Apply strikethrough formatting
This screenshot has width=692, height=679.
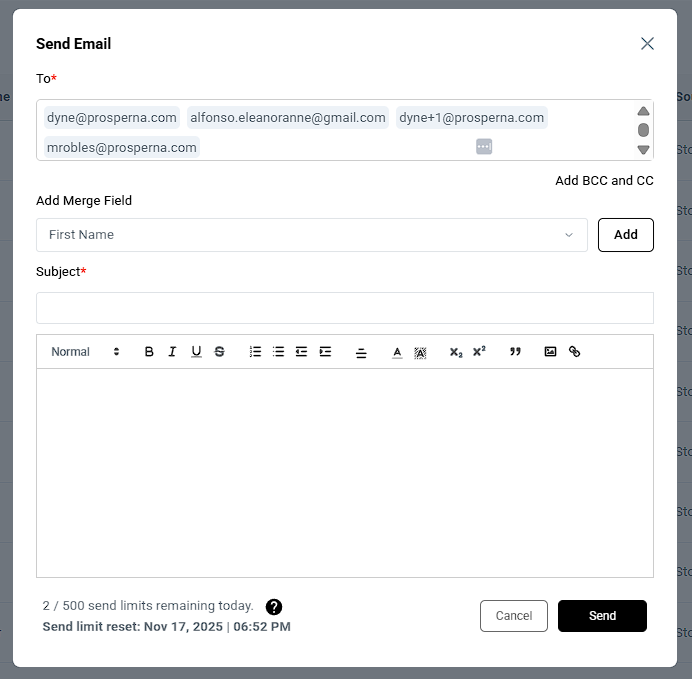[220, 352]
